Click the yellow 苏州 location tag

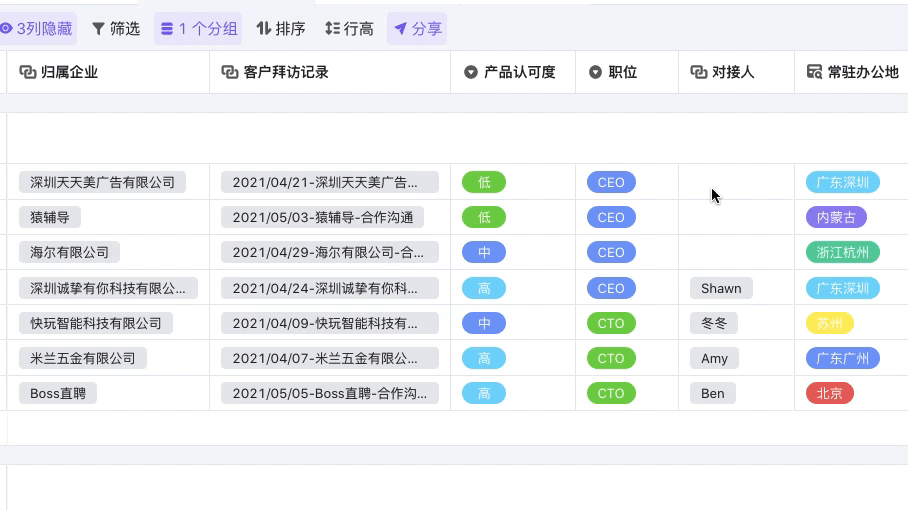pyautogui.click(x=829, y=323)
